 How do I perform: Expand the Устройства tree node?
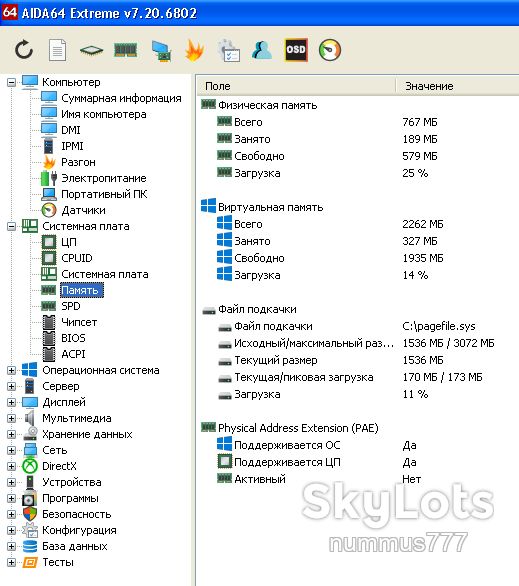tap(12, 482)
